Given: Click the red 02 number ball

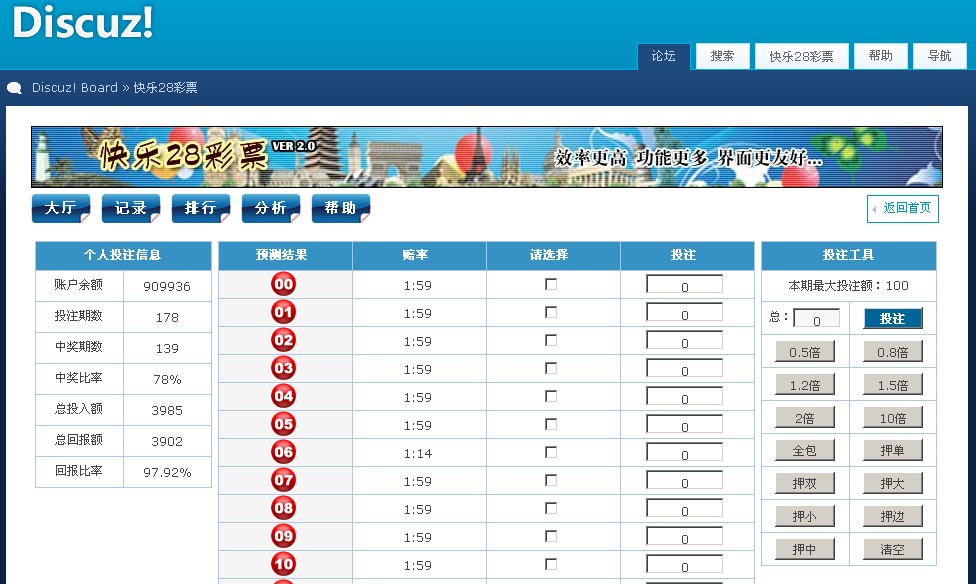Looking at the screenshot, I should coord(283,341).
